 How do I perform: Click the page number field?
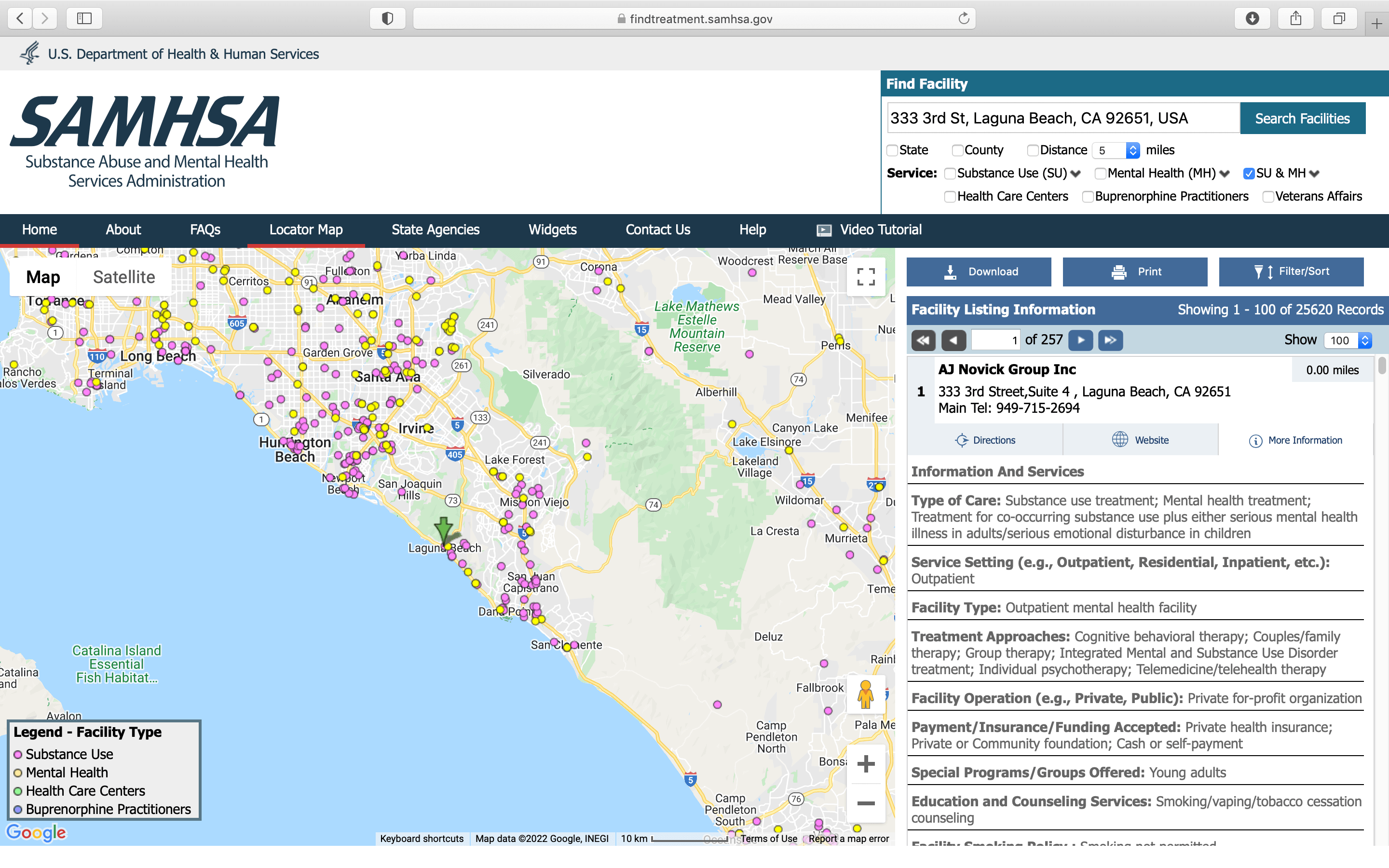(x=996, y=340)
